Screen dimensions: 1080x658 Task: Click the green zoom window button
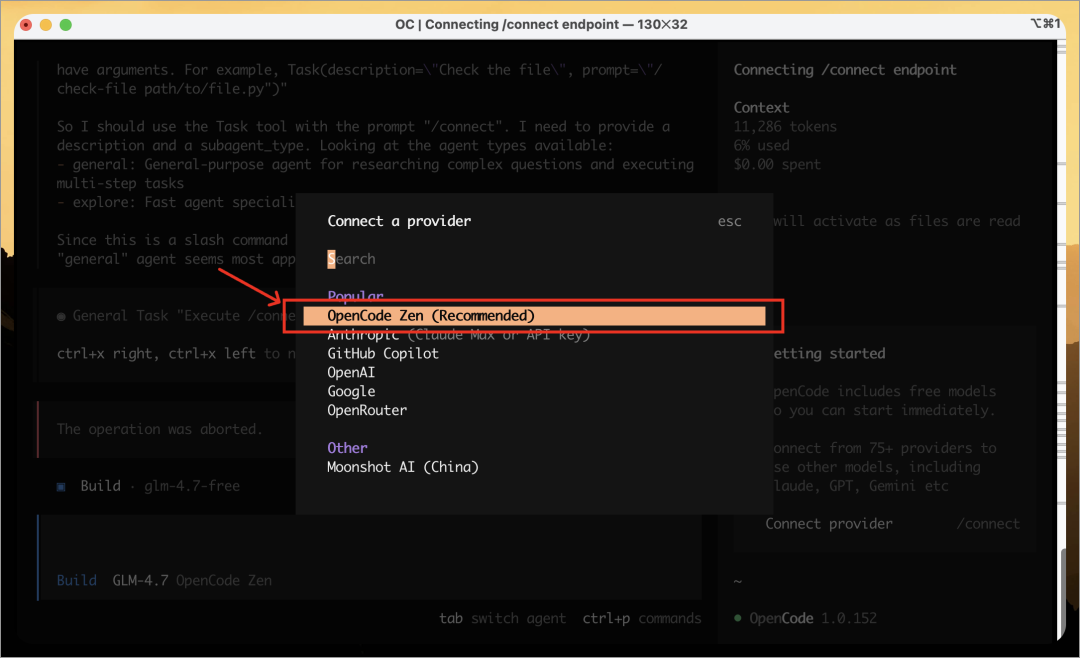[x=65, y=25]
